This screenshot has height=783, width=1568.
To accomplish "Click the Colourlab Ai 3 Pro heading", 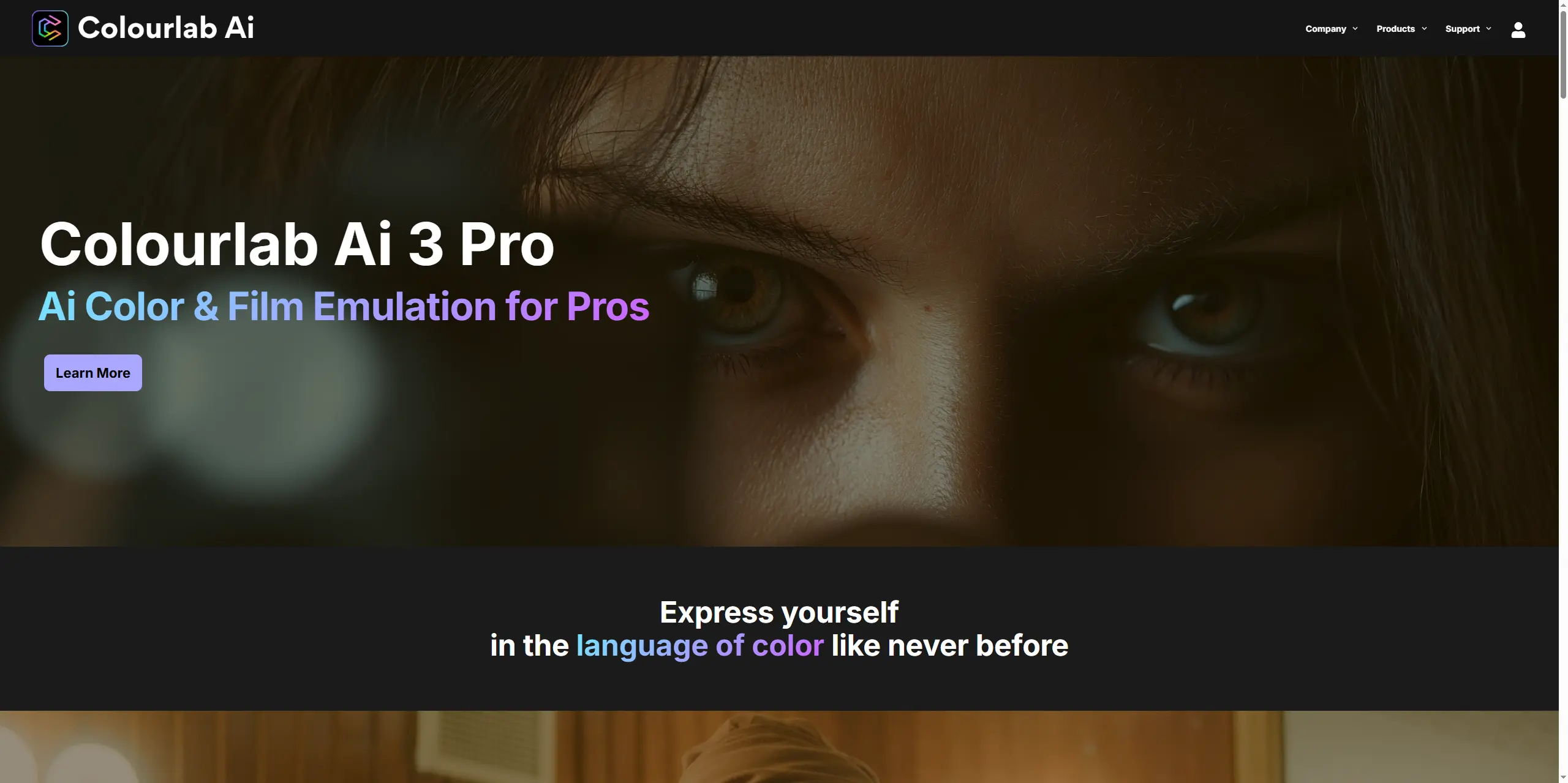I will pos(297,244).
